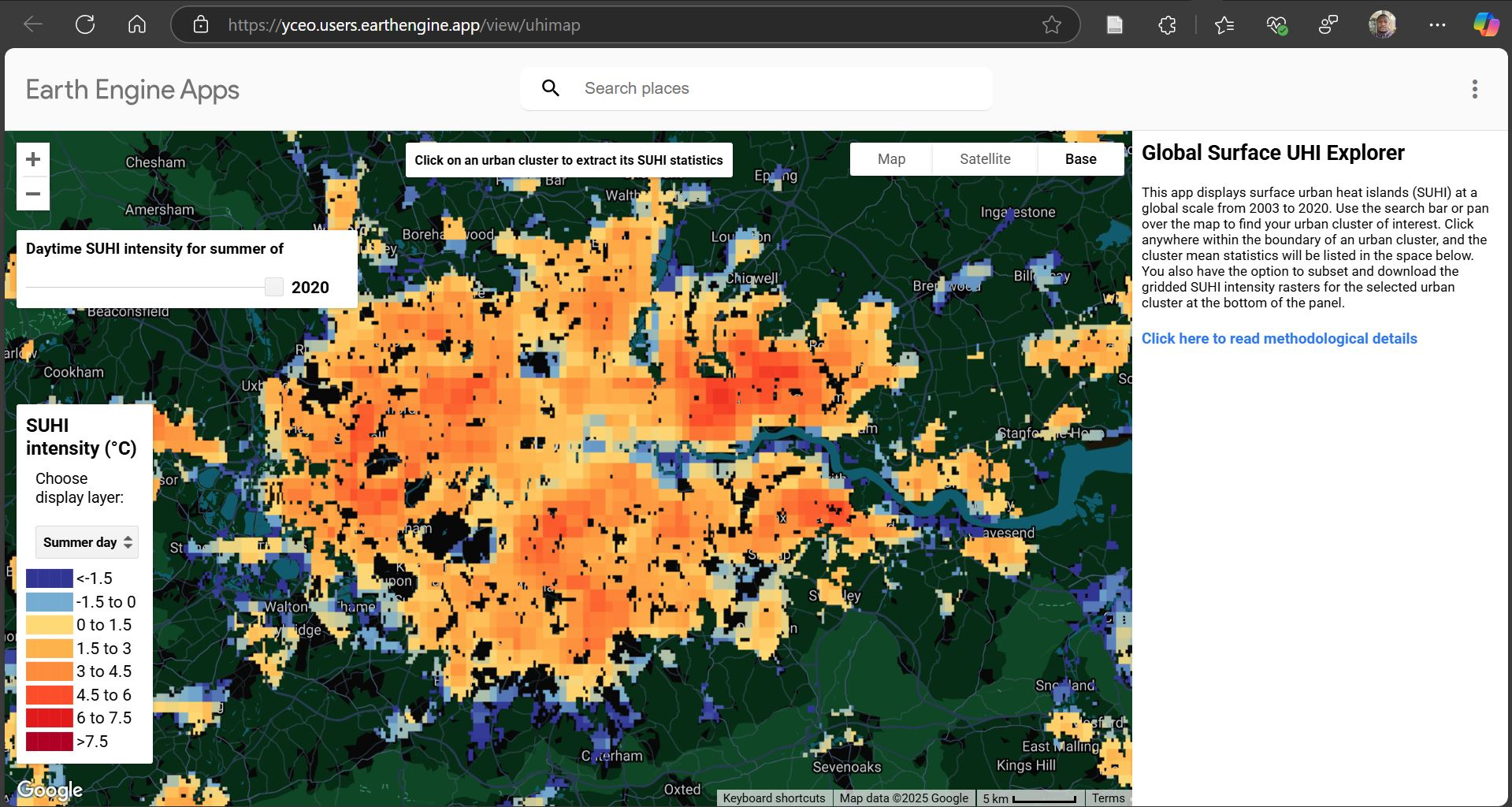The image size is (1512, 807).
Task: Launch the Copilot icon
Action: [x=1486, y=24]
